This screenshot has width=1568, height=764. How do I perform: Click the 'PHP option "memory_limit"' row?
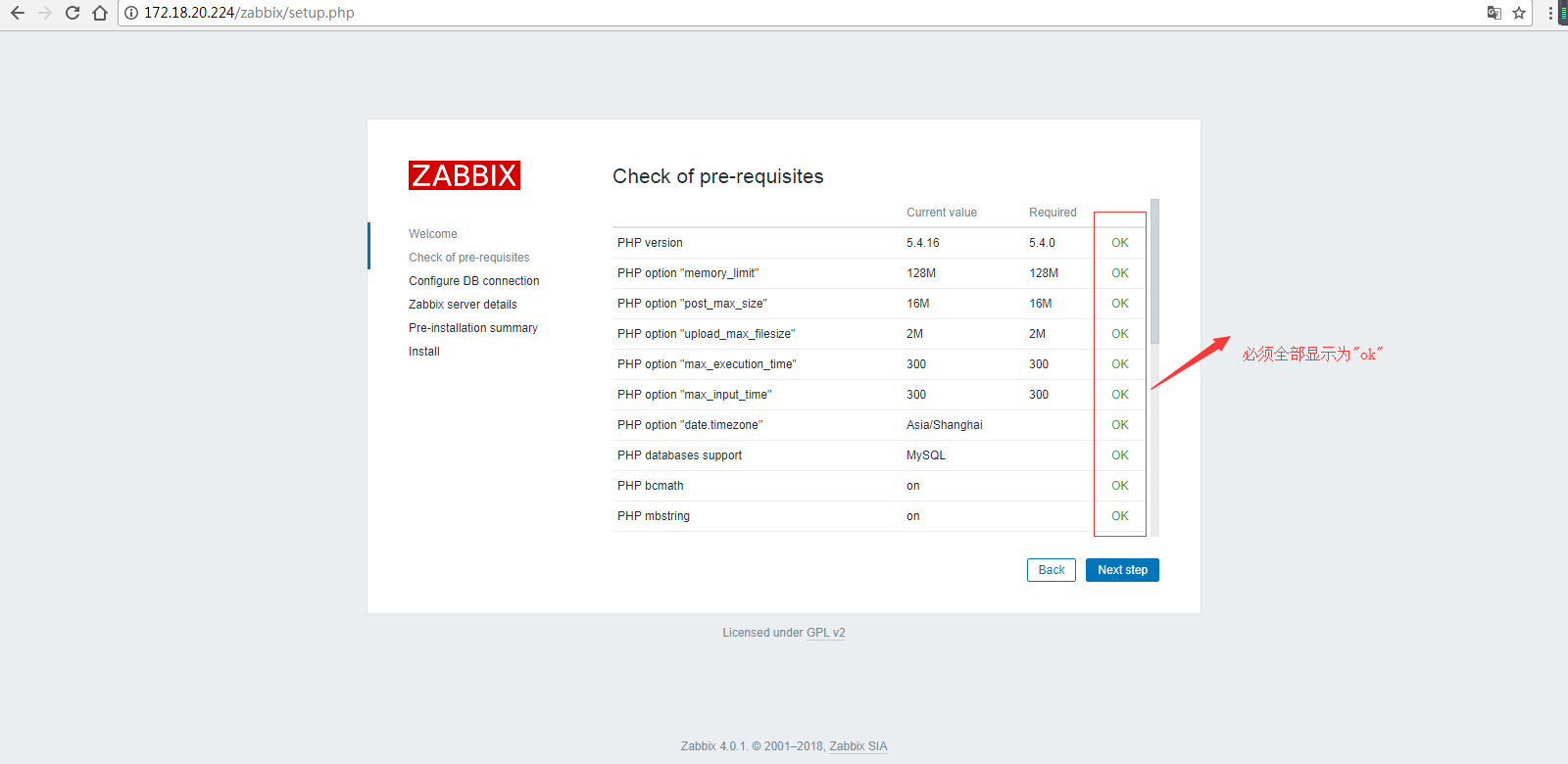click(x=881, y=273)
